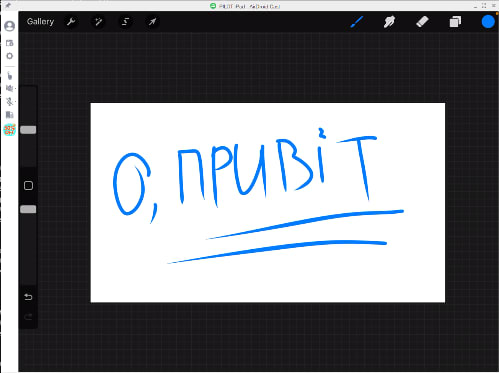Select the Eraser tool
Screen dimensions: 499x373
coord(422,22)
